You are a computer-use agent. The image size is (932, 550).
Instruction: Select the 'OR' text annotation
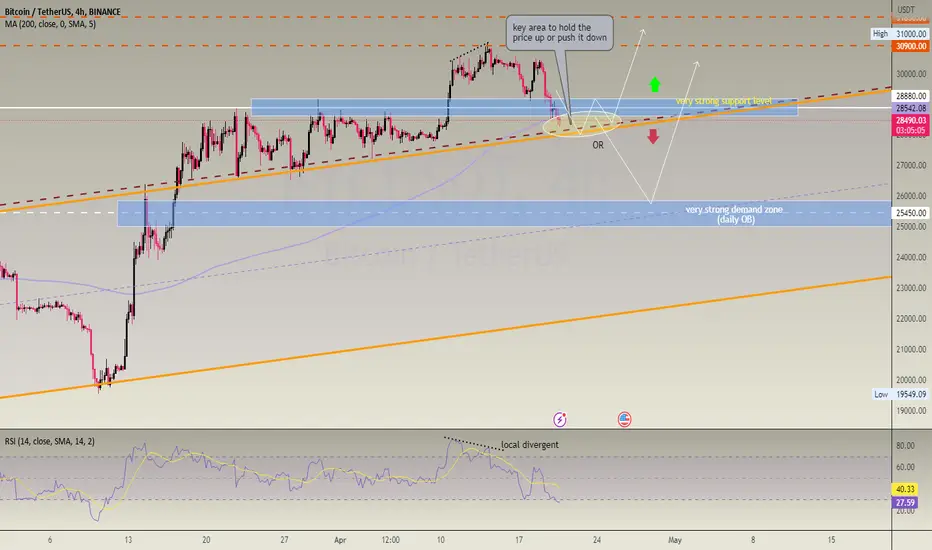pyautogui.click(x=598, y=145)
